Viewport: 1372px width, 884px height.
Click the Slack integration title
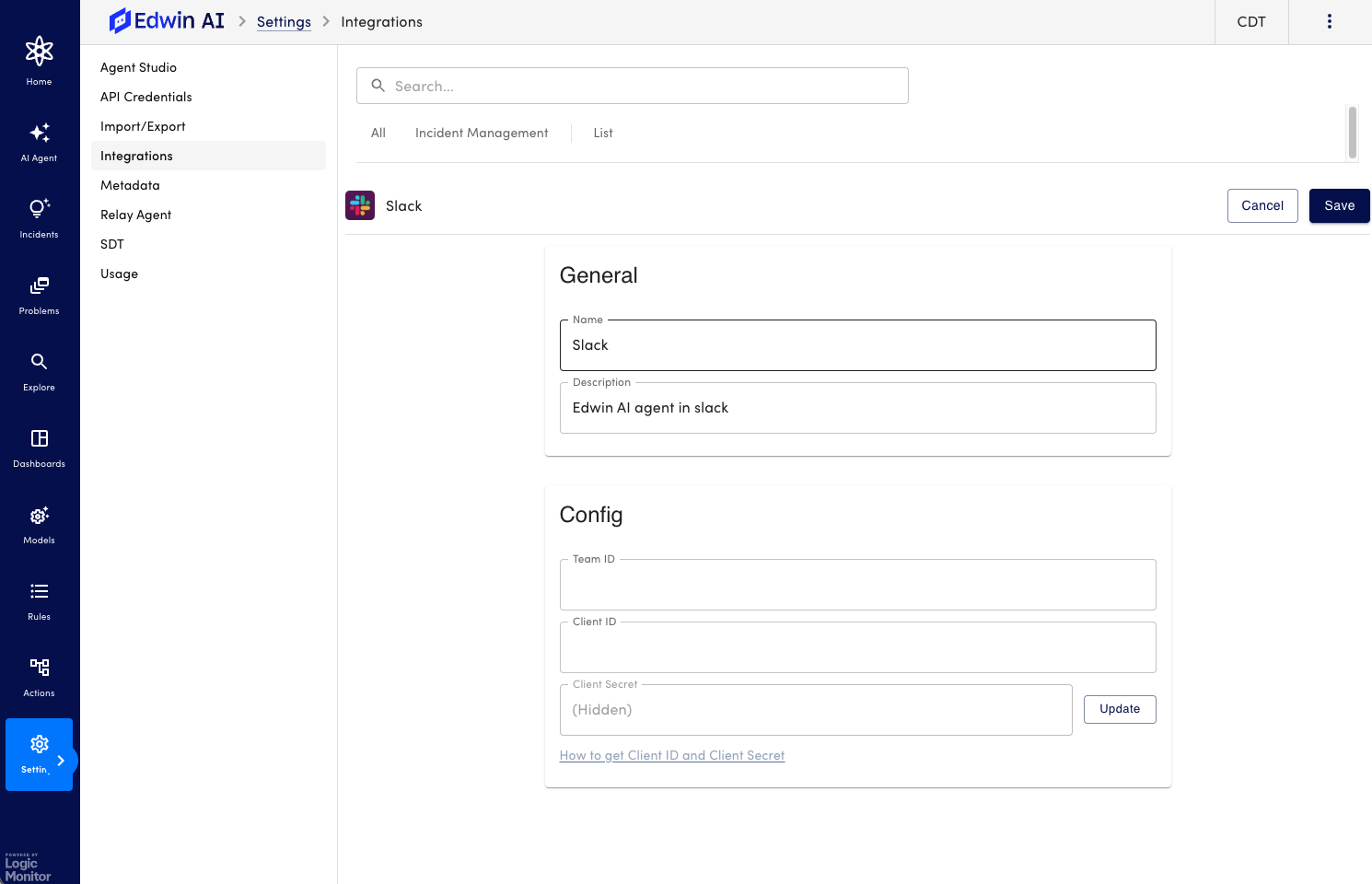(403, 206)
